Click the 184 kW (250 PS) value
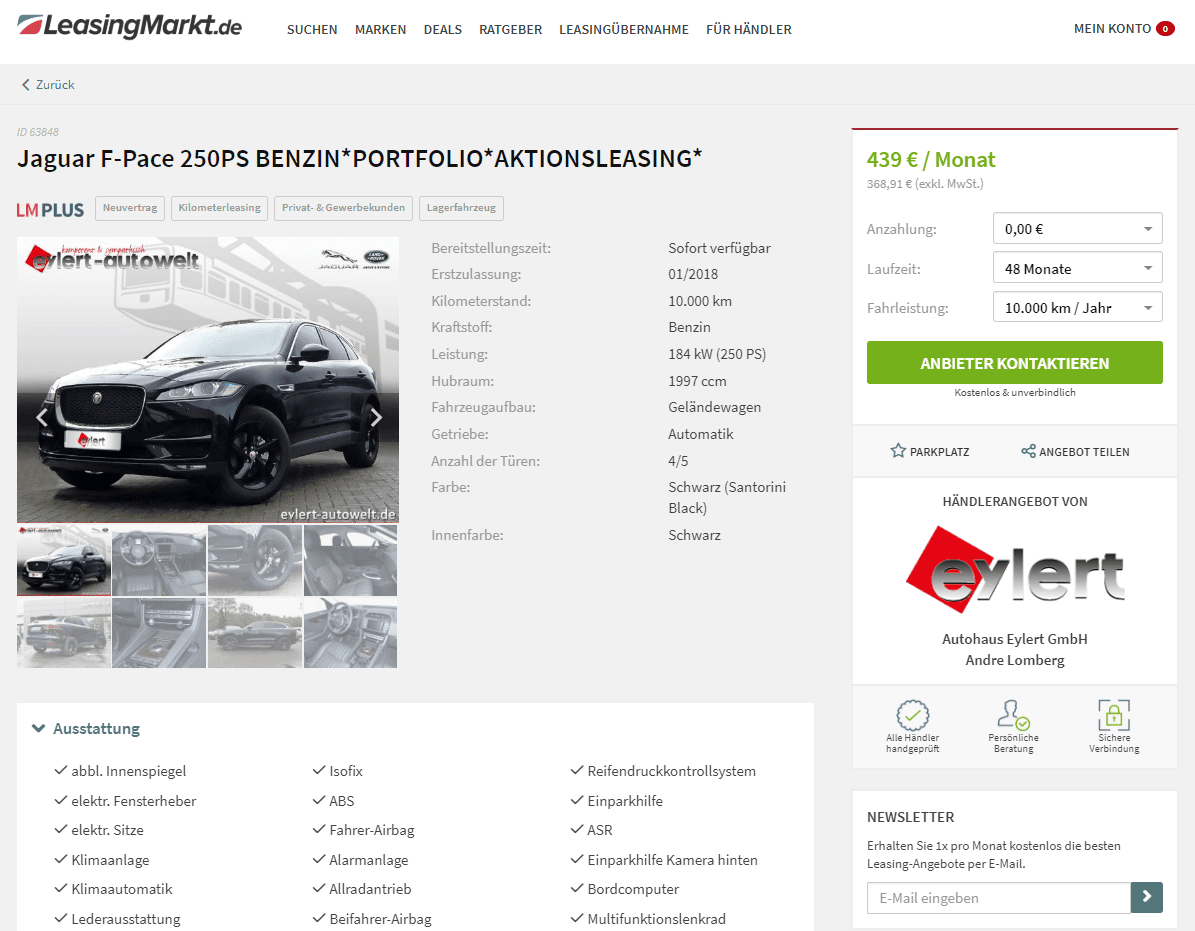Image resolution: width=1195 pixels, height=931 pixels. tap(717, 354)
